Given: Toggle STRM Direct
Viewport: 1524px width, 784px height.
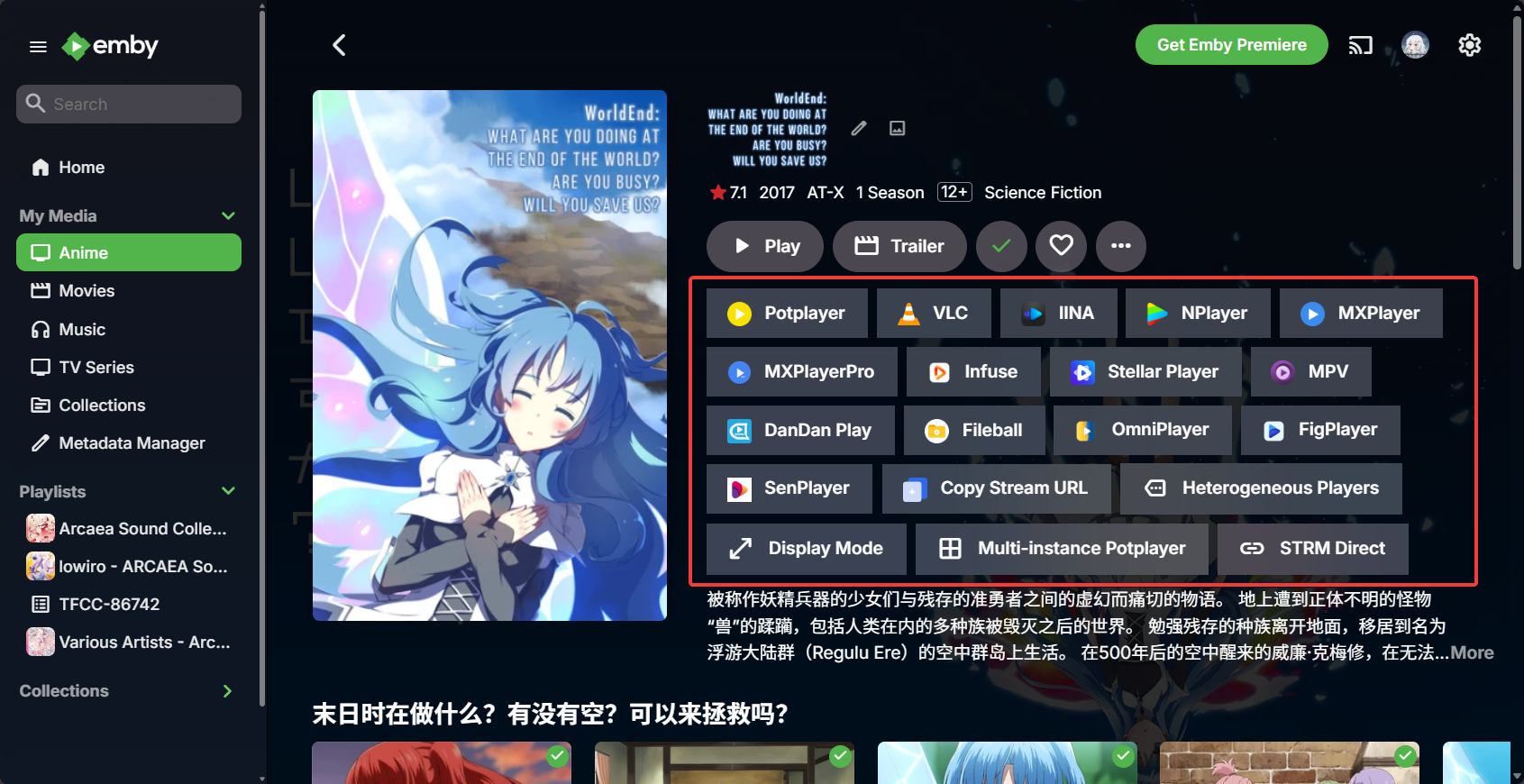Looking at the screenshot, I should 1312,549.
